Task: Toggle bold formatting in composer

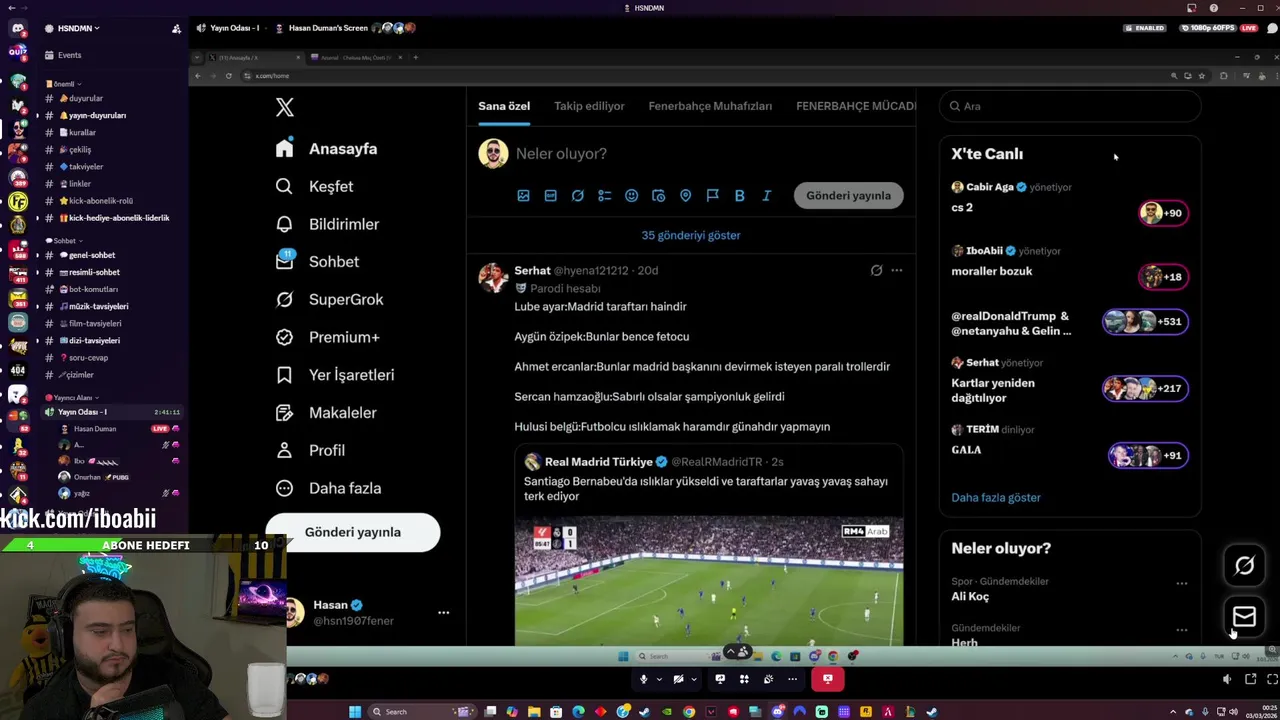Action: 739,196
